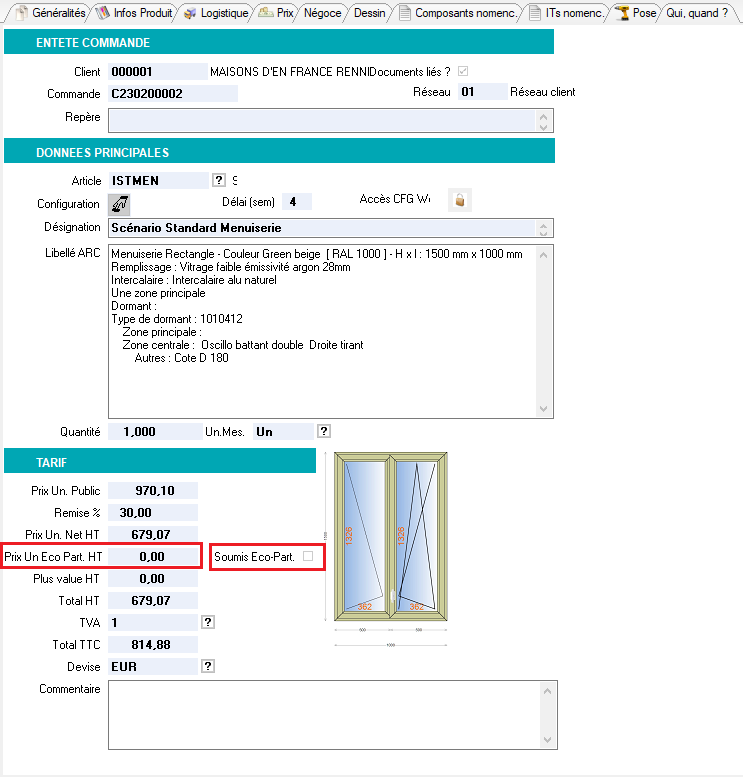The height and width of the screenshot is (777, 743).
Task: Click the Remise % field
Action: 152,511
